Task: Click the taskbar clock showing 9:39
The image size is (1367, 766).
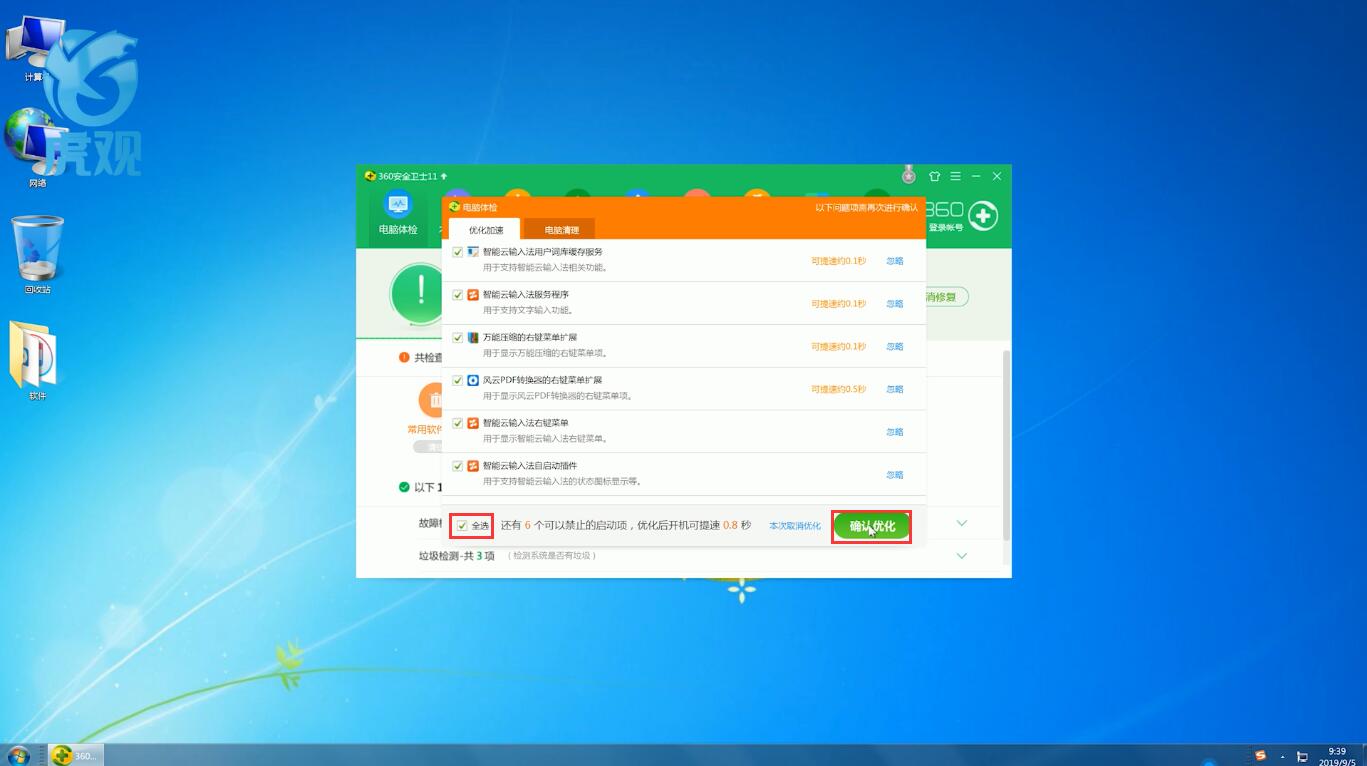Action: (x=1337, y=756)
